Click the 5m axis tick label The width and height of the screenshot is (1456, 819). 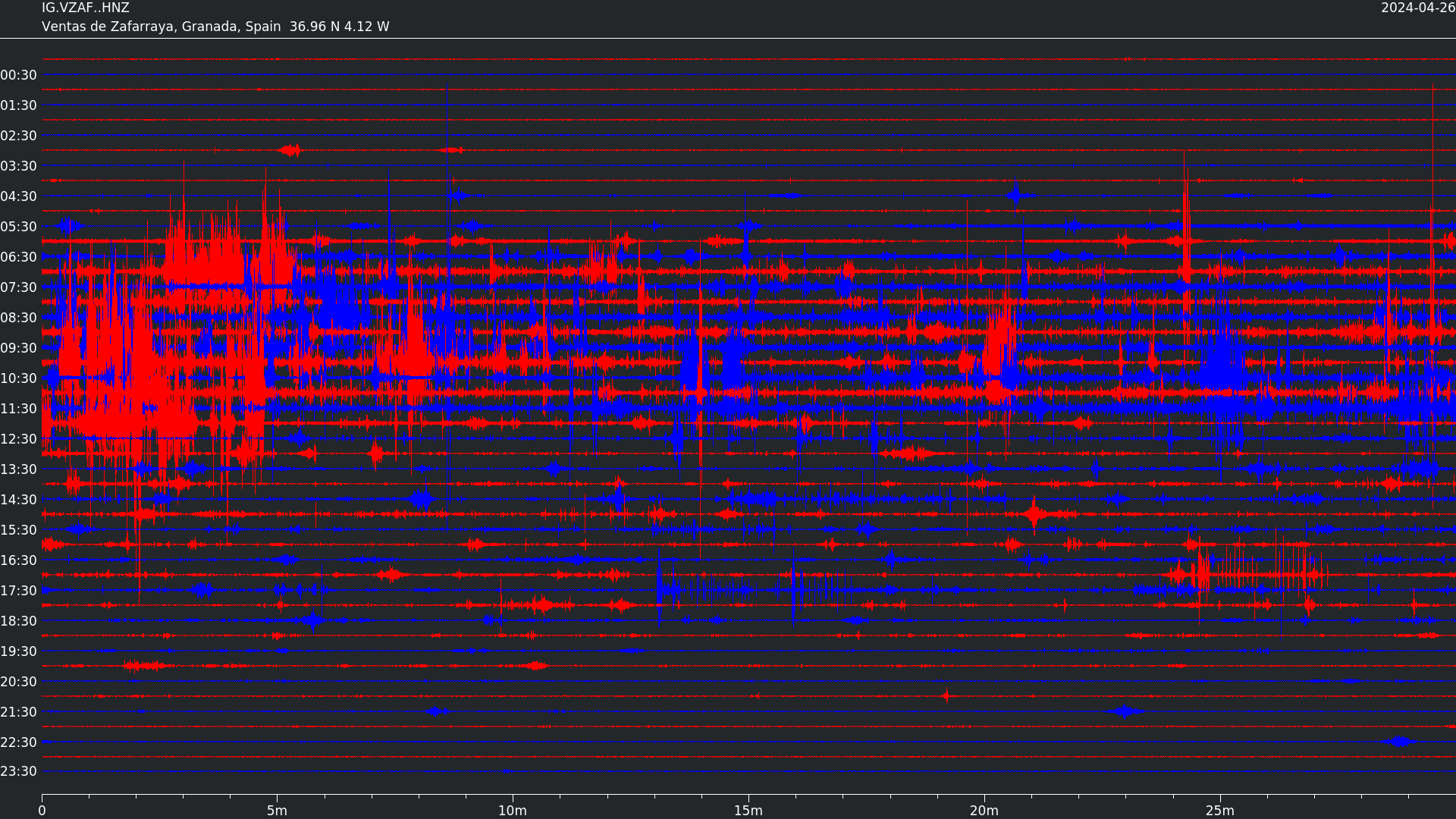(x=277, y=811)
